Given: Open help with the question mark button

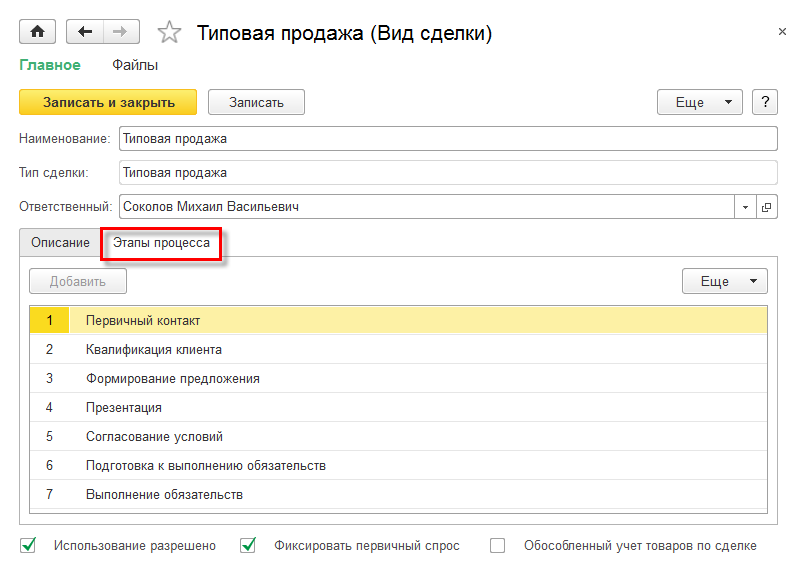Looking at the screenshot, I should coord(765,102).
